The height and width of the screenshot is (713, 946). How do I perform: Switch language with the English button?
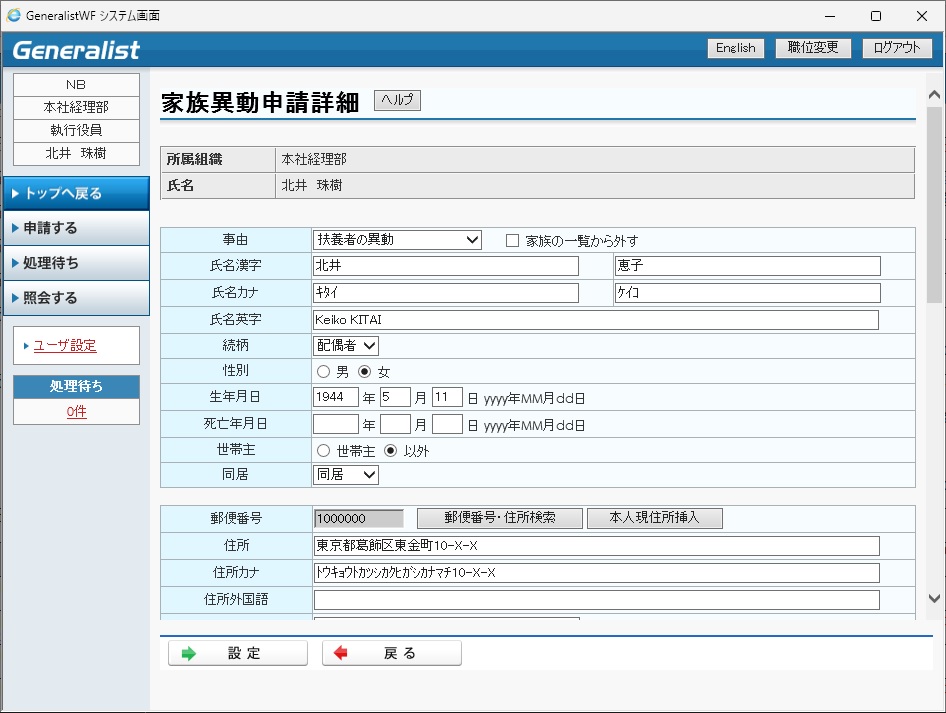click(x=736, y=48)
